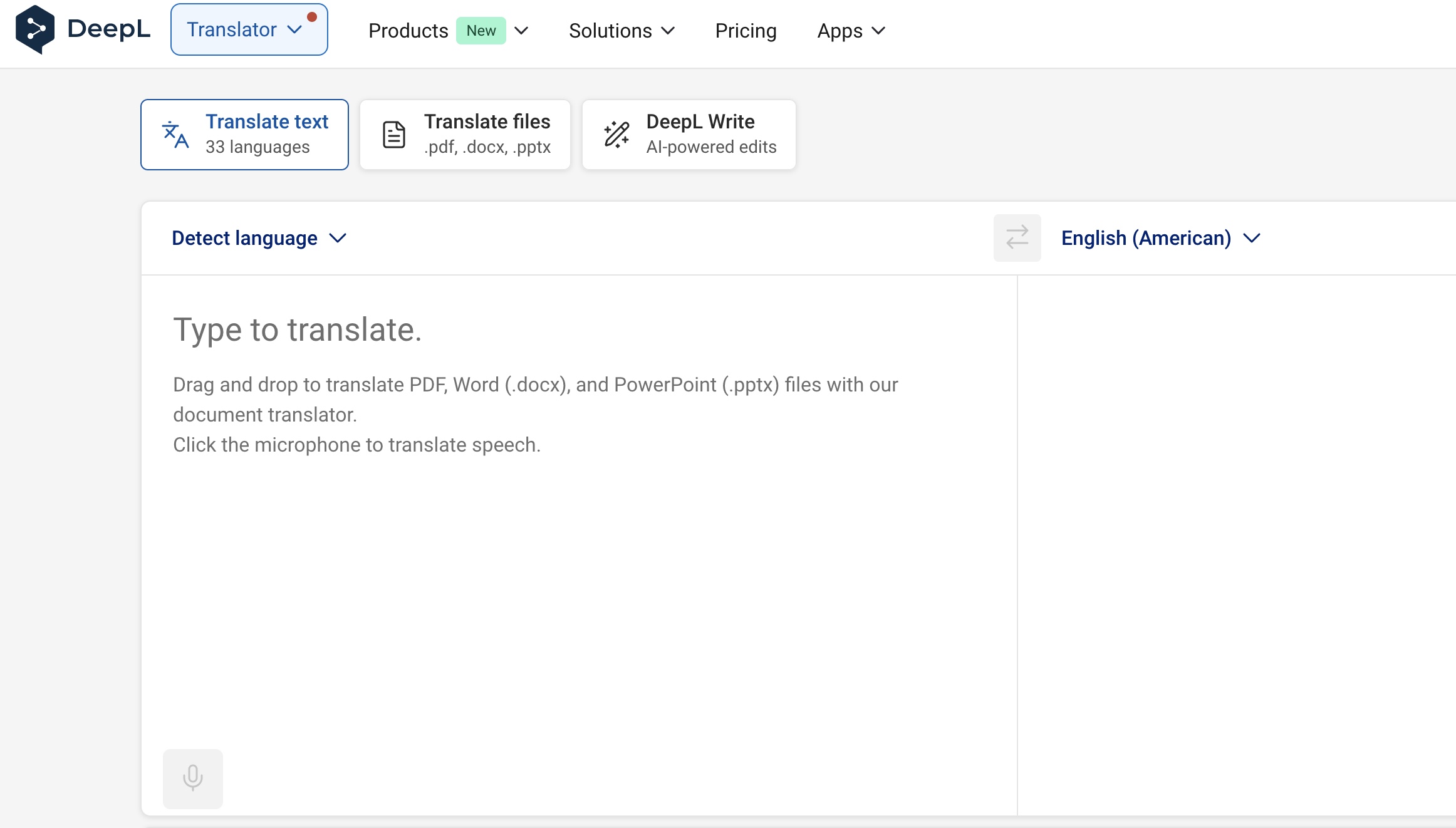The height and width of the screenshot is (828, 1456).
Task: Click the red notification dot on Translator
Action: [x=312, y=17]
